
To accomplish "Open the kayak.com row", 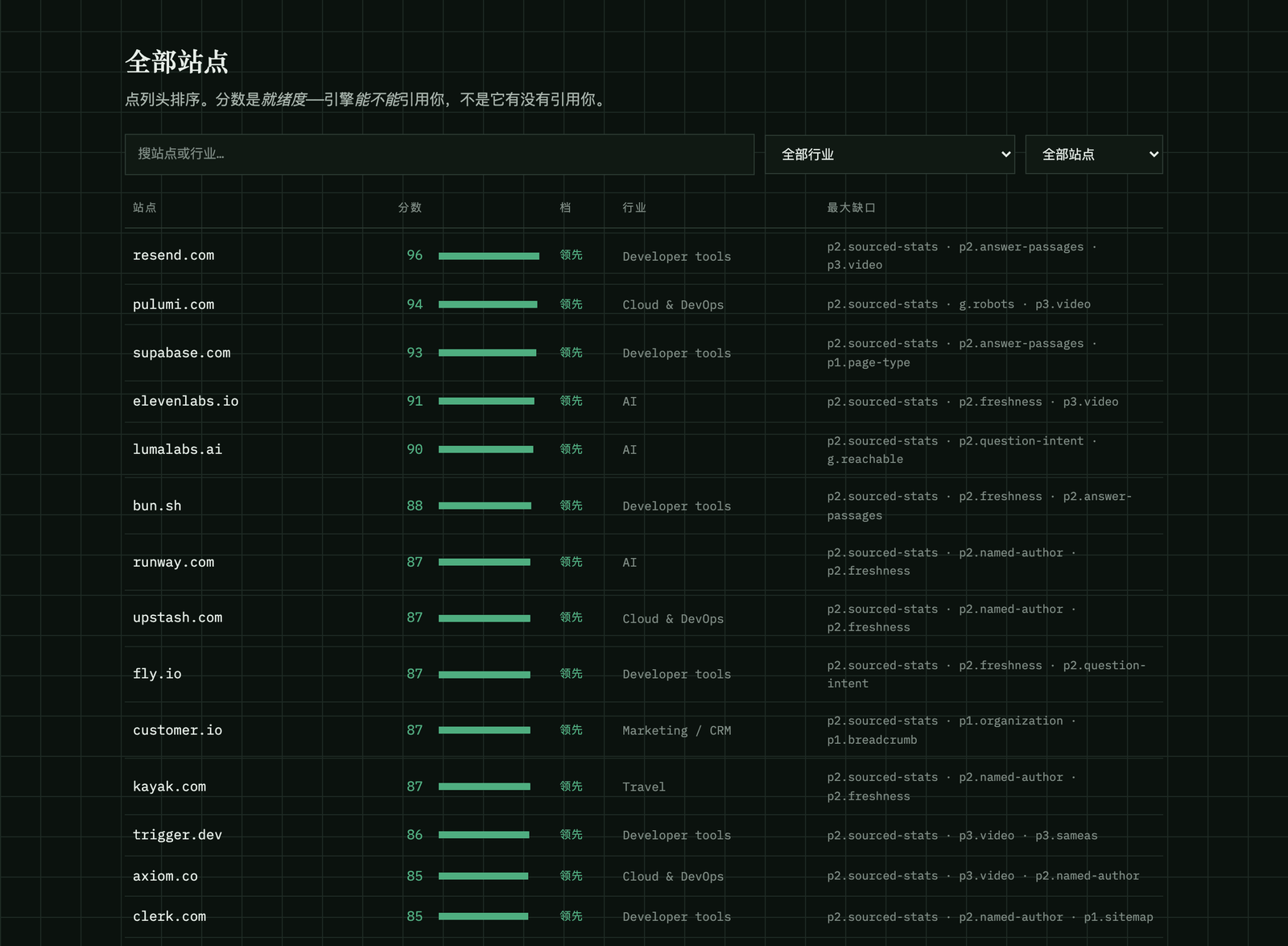I will (x=644, y=787).
